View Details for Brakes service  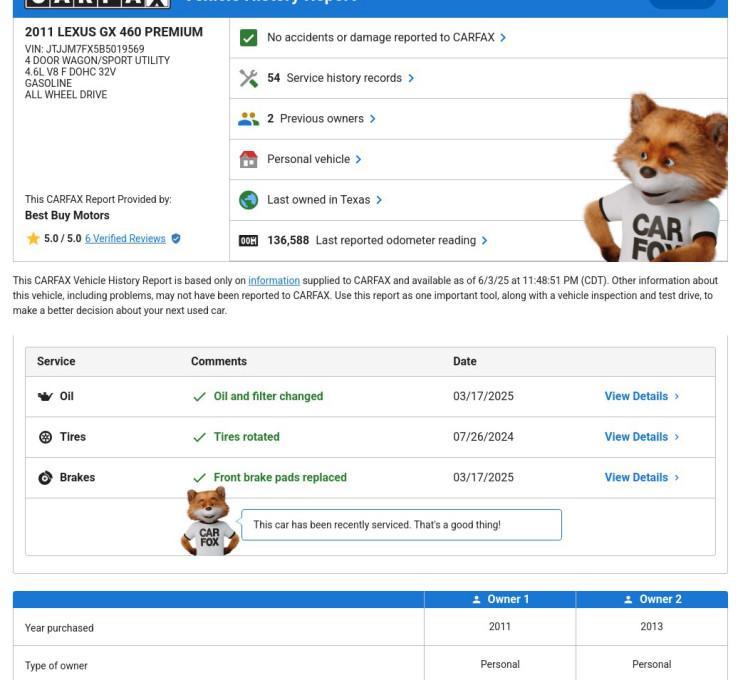[x=642, y=478]
